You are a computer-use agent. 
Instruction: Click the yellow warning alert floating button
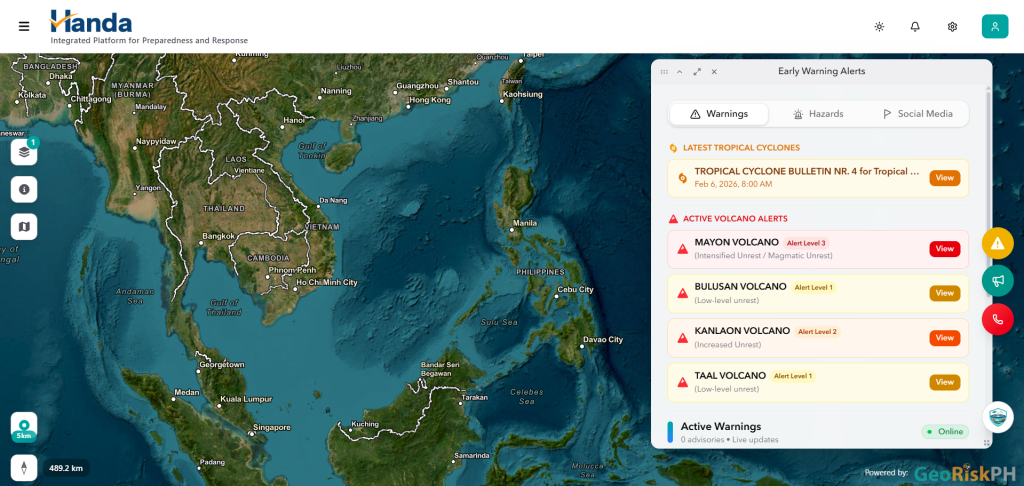[x=997, y=244]
